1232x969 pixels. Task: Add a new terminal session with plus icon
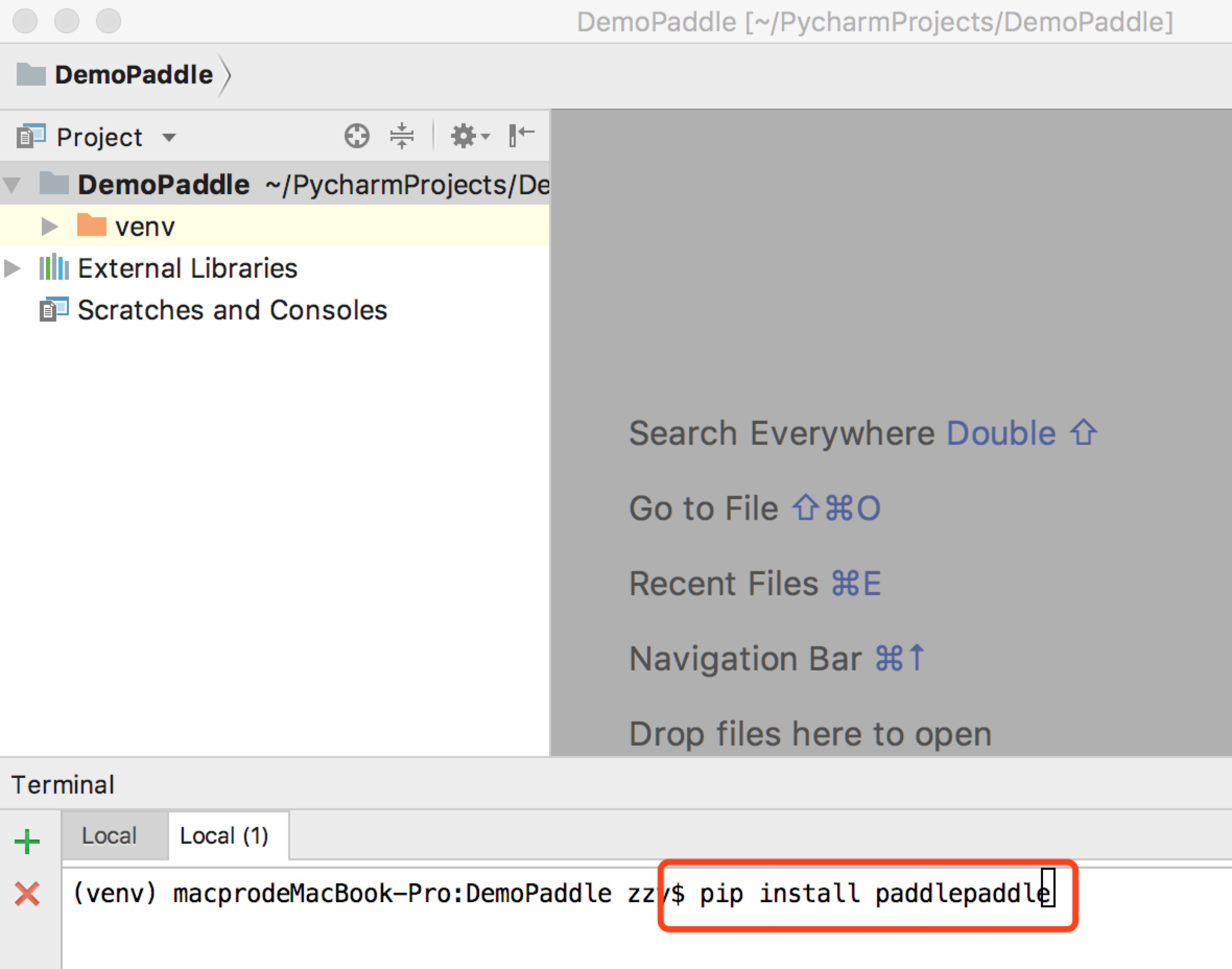click(27, 842)
